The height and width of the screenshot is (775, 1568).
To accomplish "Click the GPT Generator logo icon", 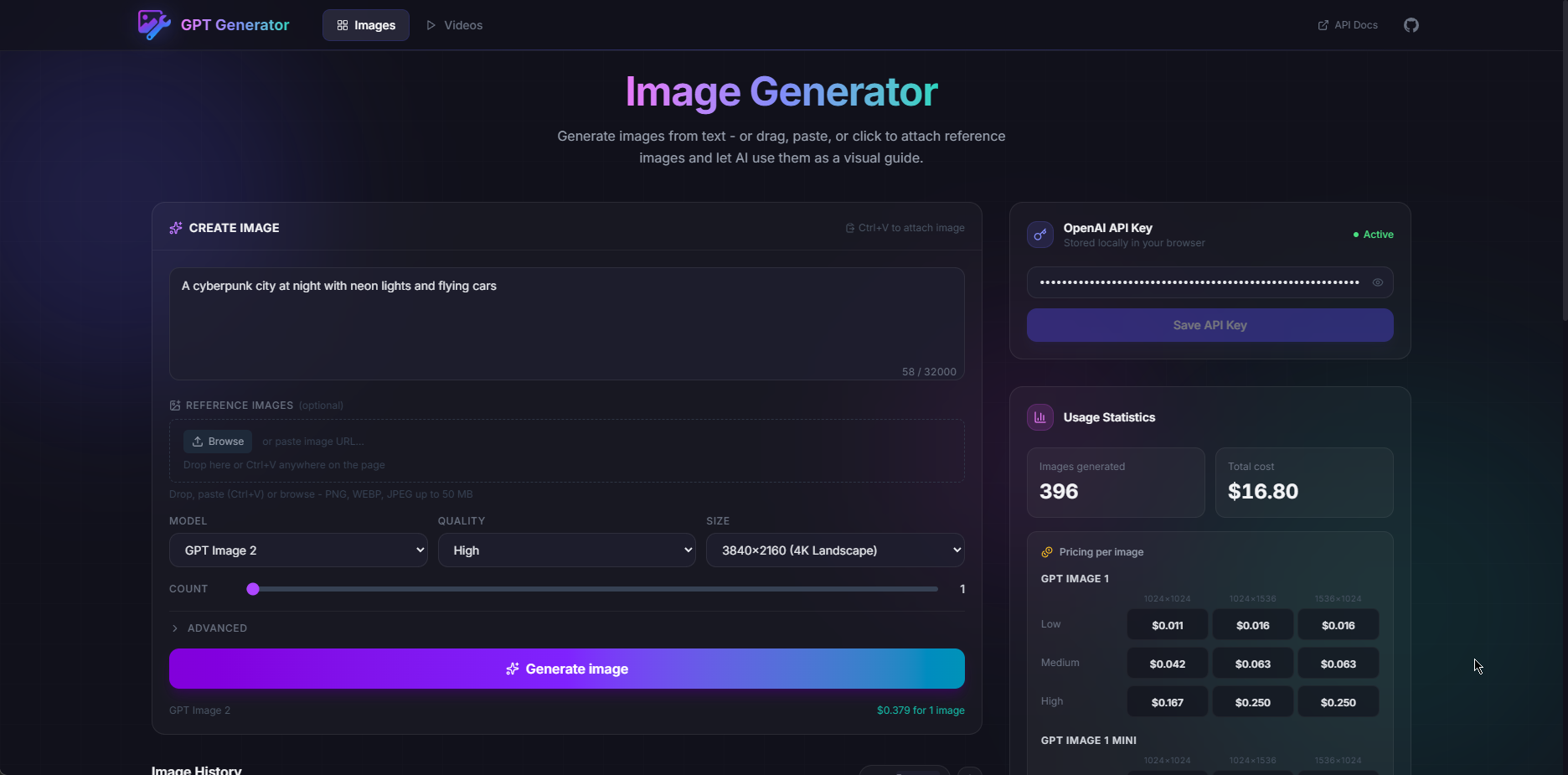I will tap(154, 25).
